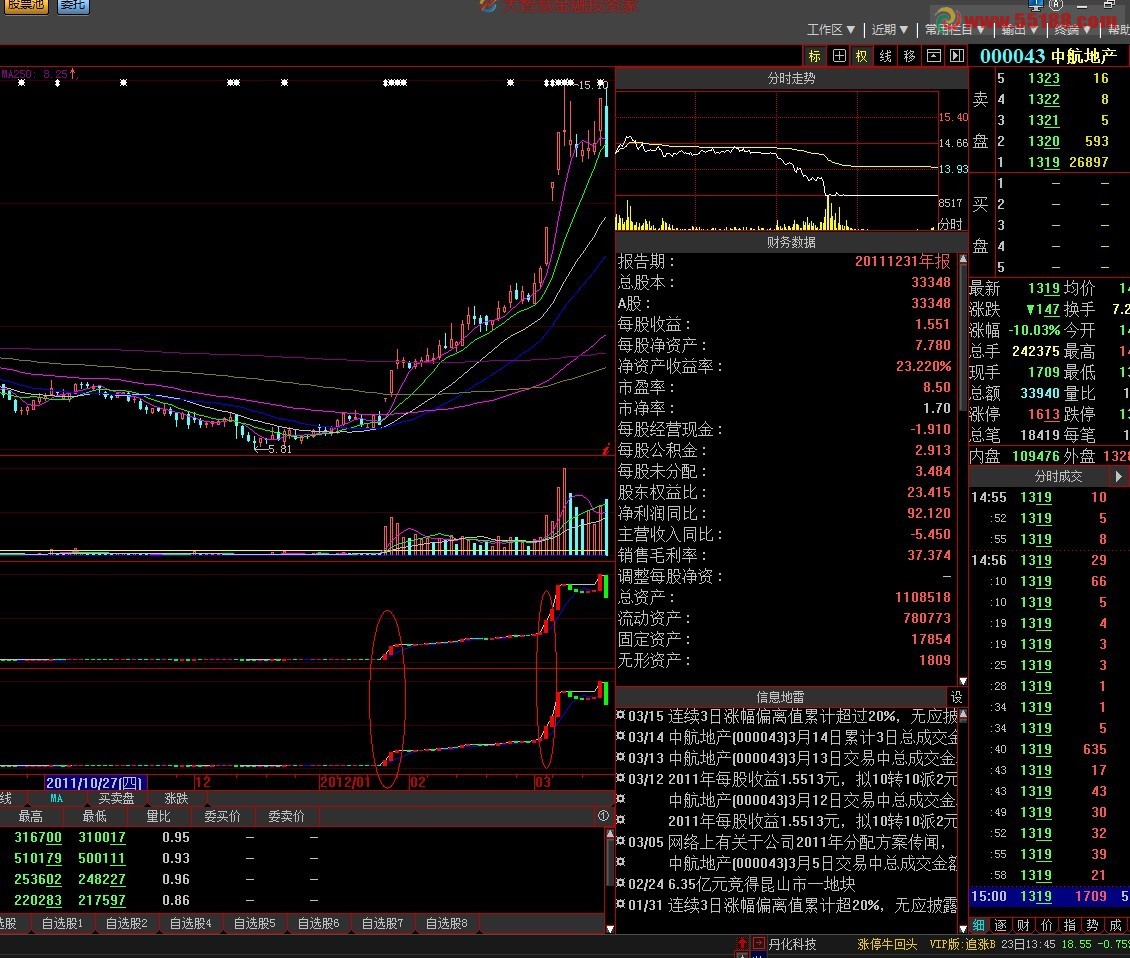Viewport: 1130px width, 958px height.
Task: Switch to the 自选股4 tab
Action: tap(193, 923)
